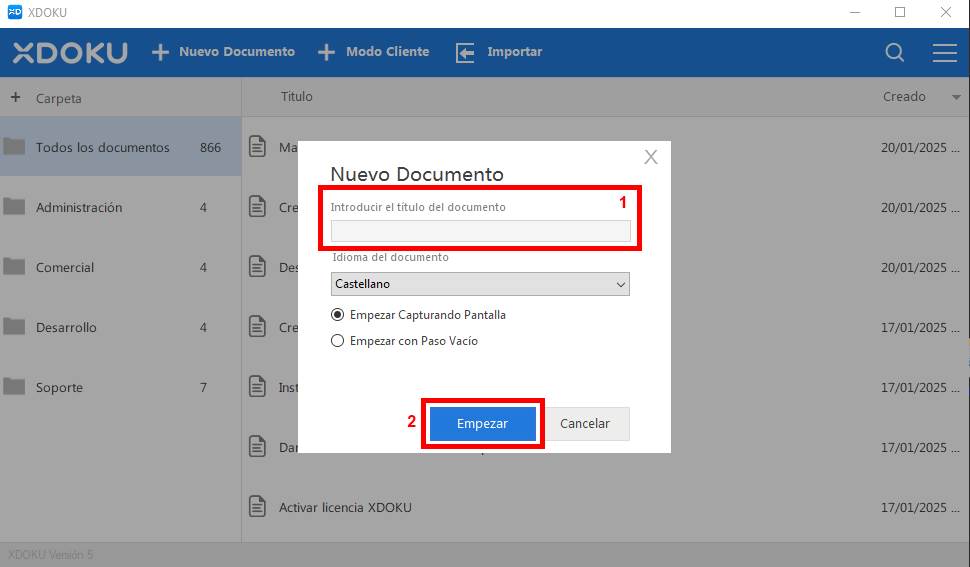Open the Activar licencia XDOKU document
The image size is (970, 567).
[x=345, y=507]
